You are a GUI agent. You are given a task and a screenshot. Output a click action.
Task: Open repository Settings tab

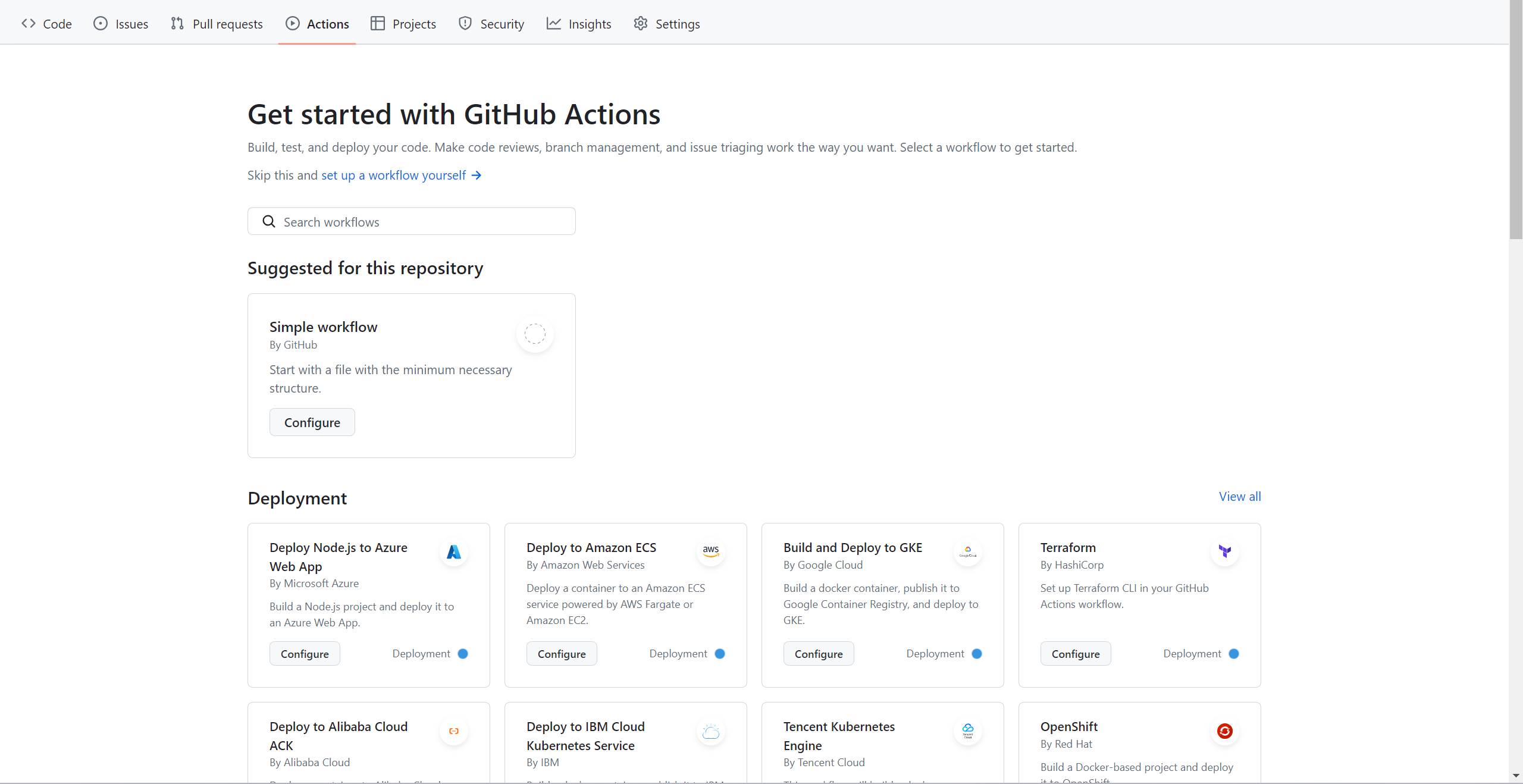point(666,24)
